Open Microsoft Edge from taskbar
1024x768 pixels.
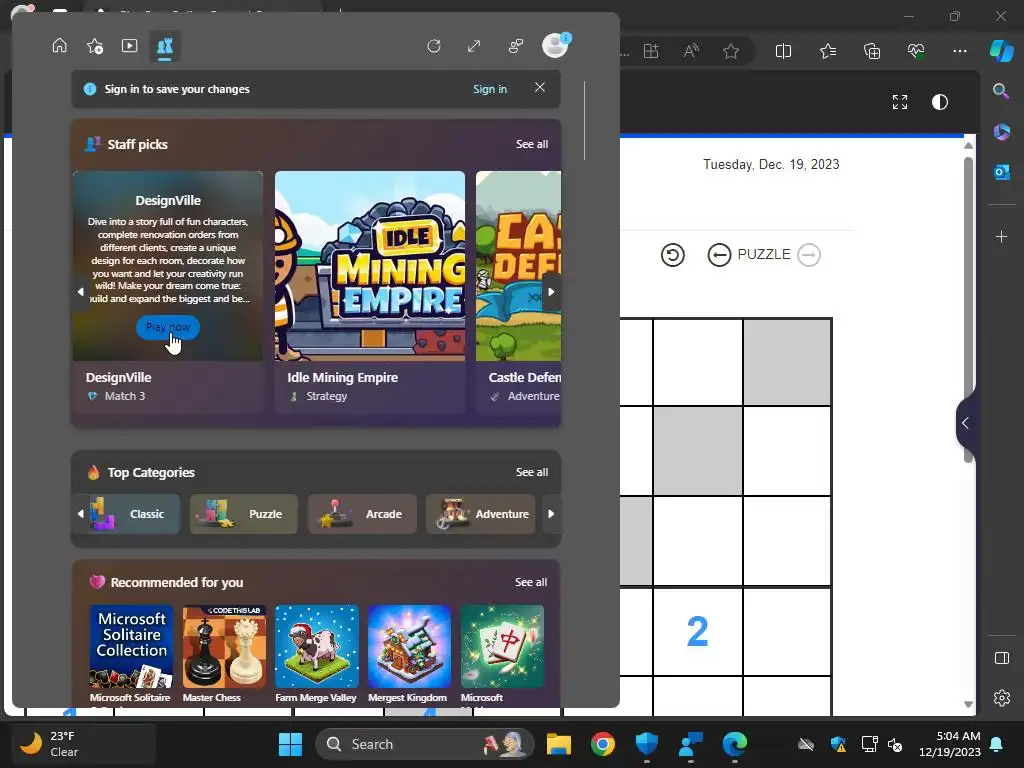click(734, 744)
